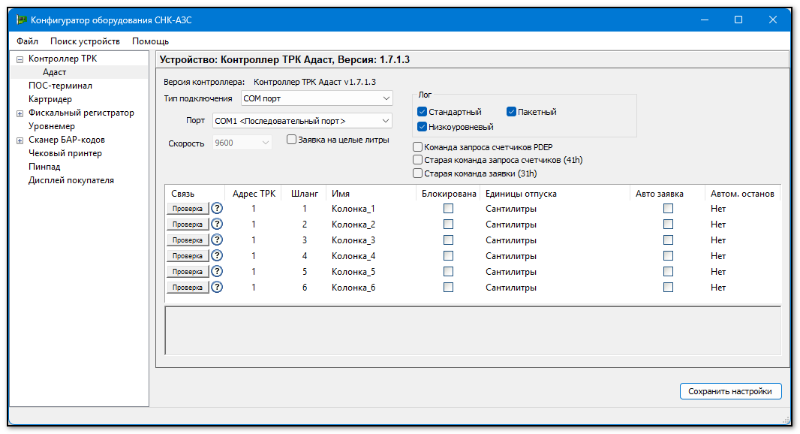
Task: Click the help icon for Колонка_2 row
Action: coord(216,224)
